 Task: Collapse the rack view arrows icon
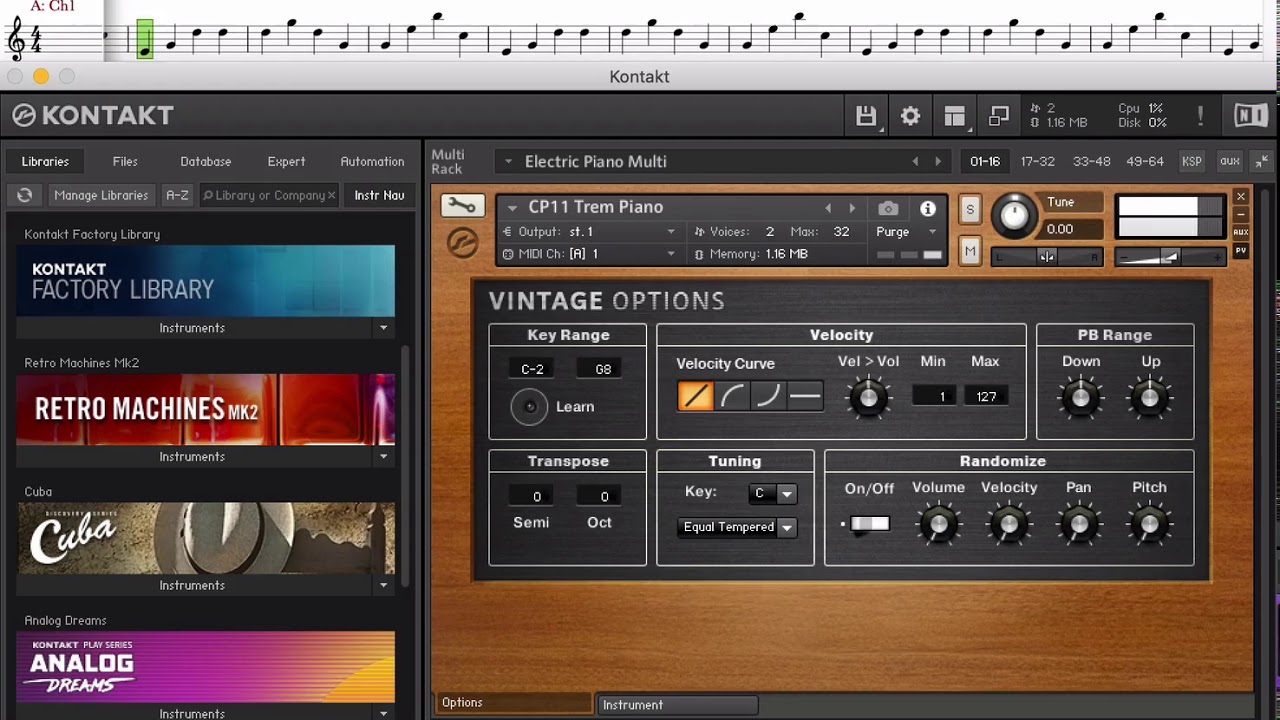click(x=1261, y=161)
